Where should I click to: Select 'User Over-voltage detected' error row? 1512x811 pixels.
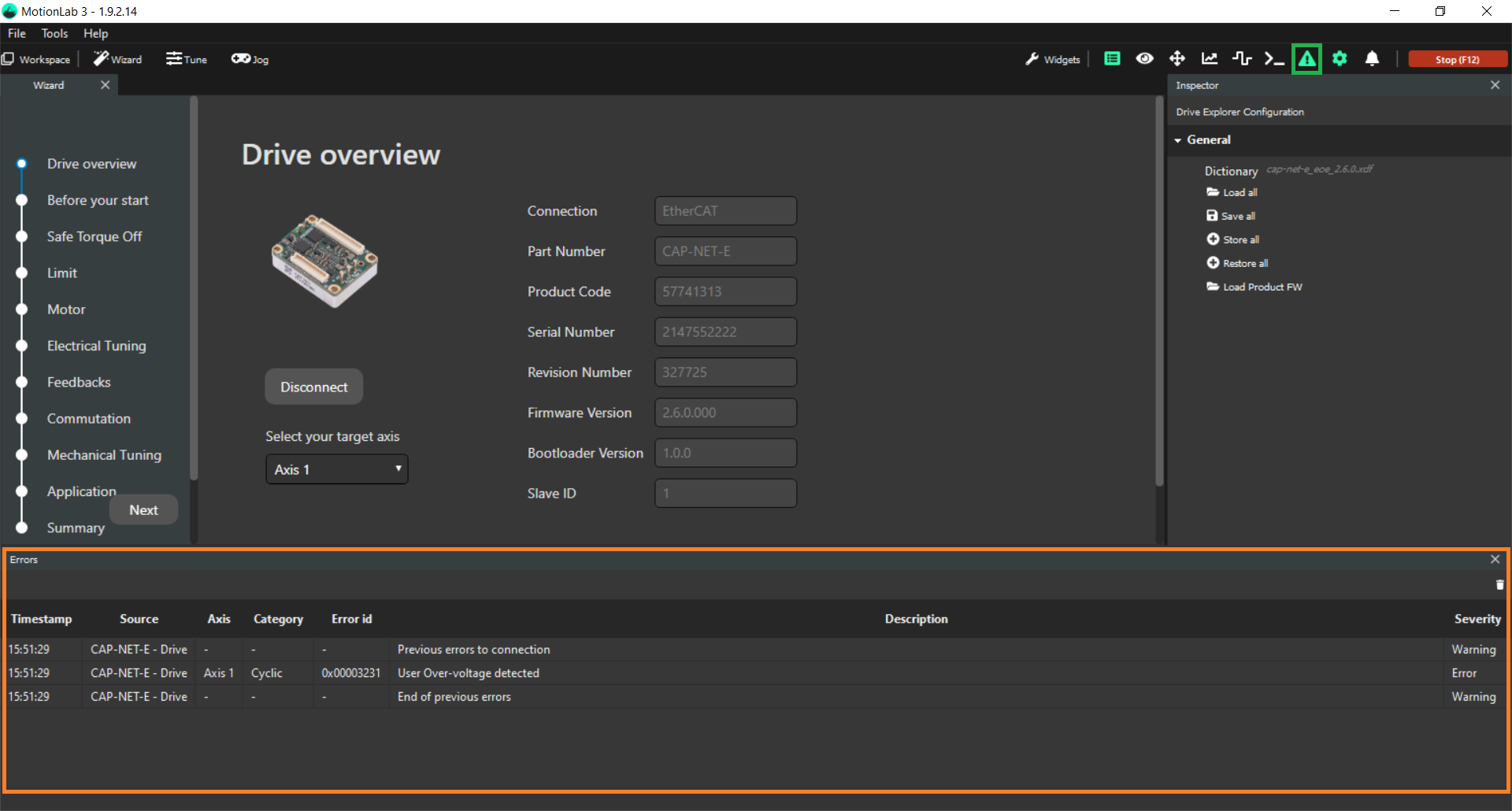[756, 673]
